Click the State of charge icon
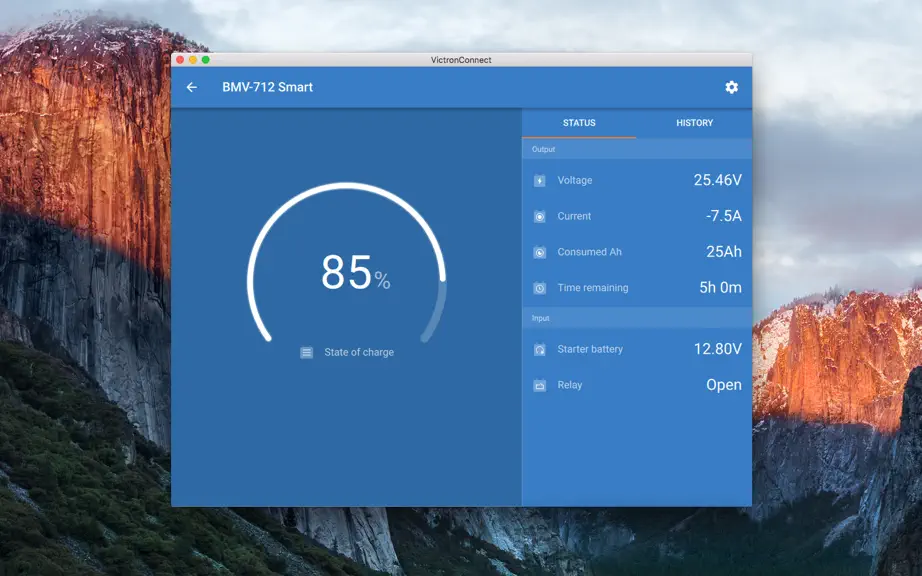 [x=306, y=352]
